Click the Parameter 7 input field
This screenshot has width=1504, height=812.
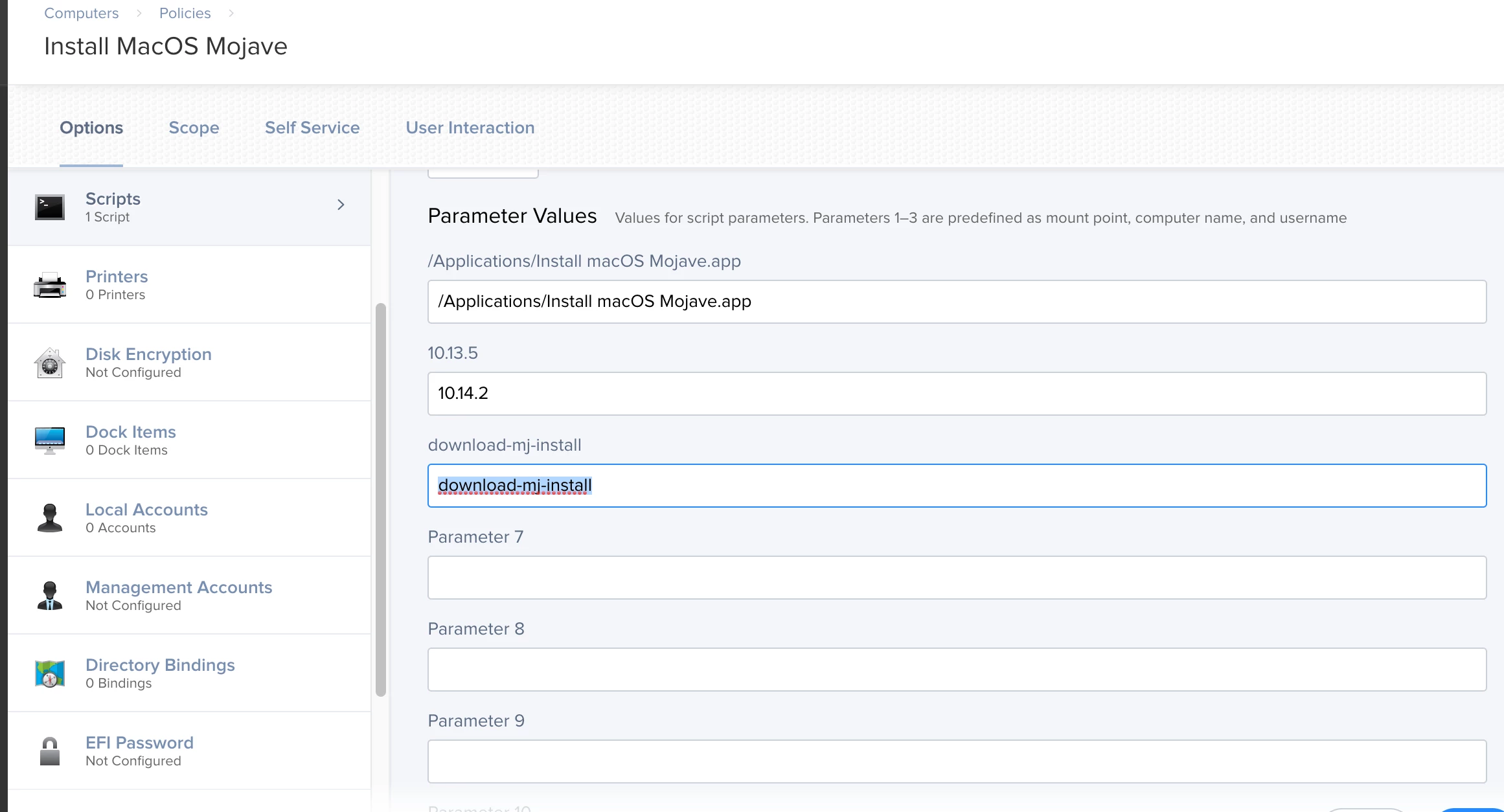957,578
